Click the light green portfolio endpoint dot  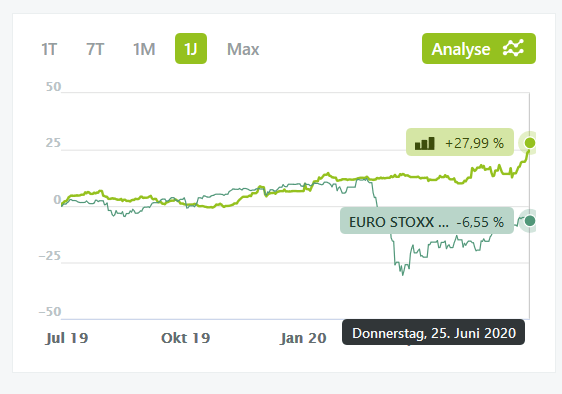pos(530,143)
